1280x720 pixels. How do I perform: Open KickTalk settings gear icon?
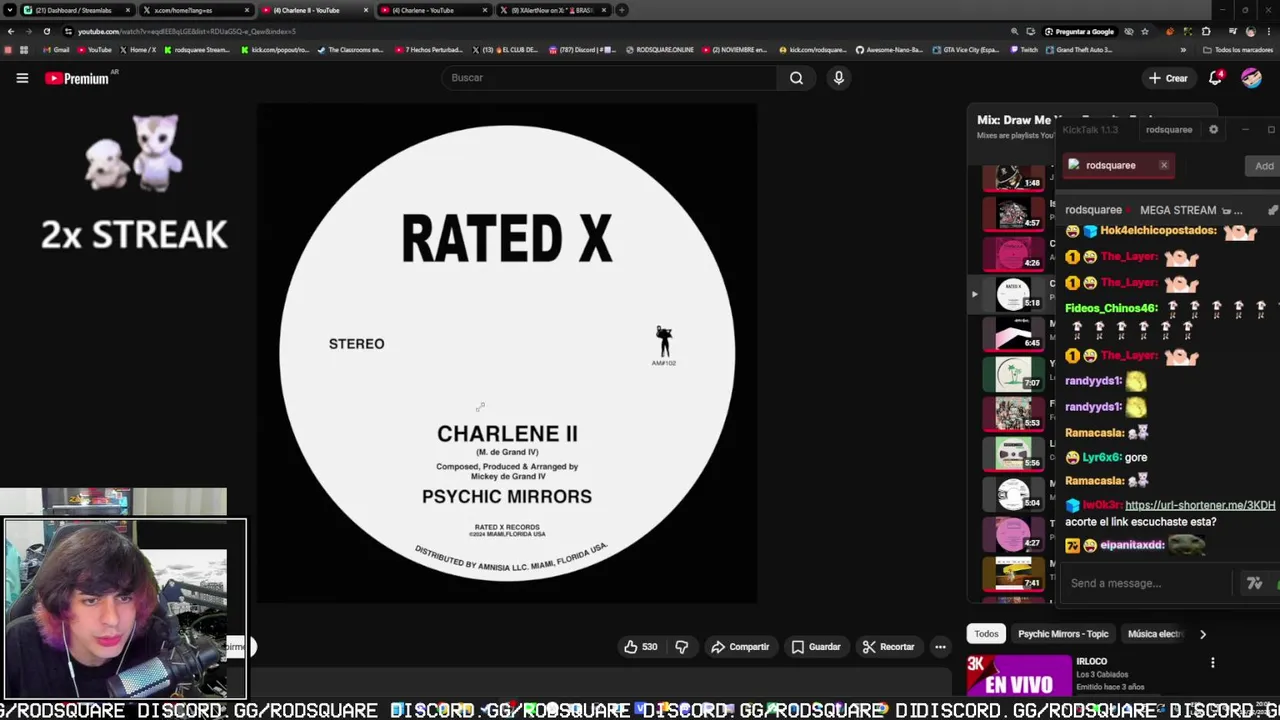click(x=1214, y=129)
